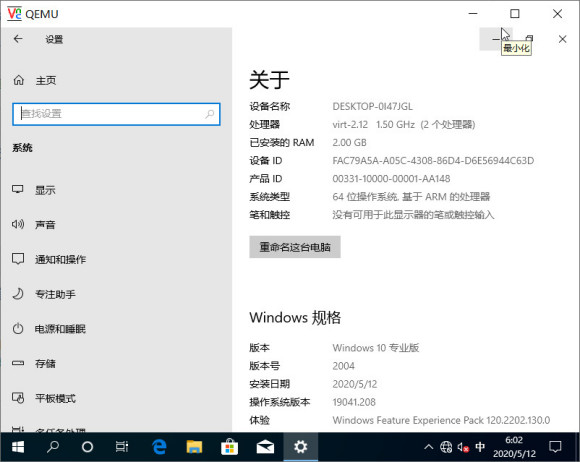The width and height of the screenshot is (580, 462).
Task: Open 平板模式 tablet mode settings
Action: coord(116,398)
